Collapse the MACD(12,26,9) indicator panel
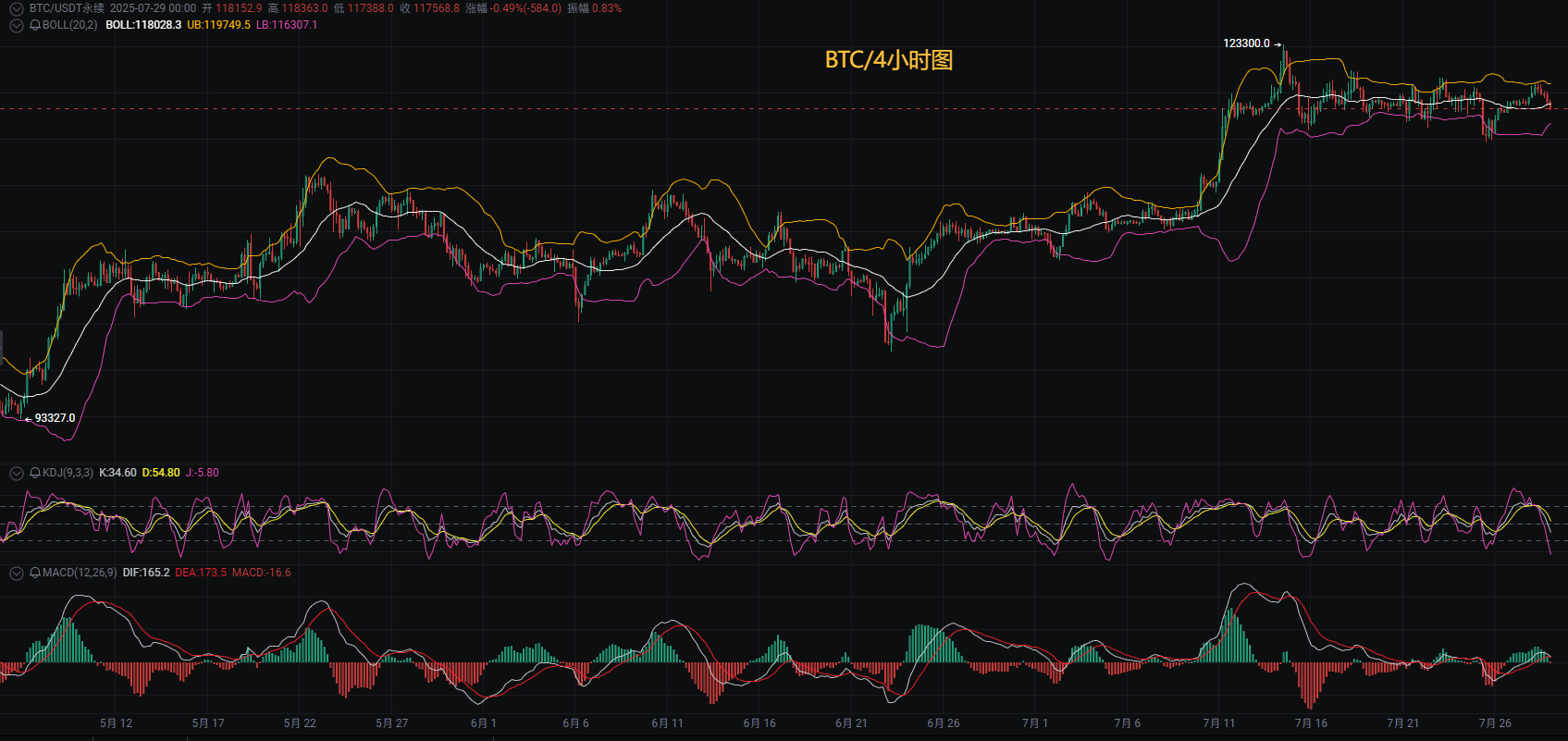 [x=16, y=573]
